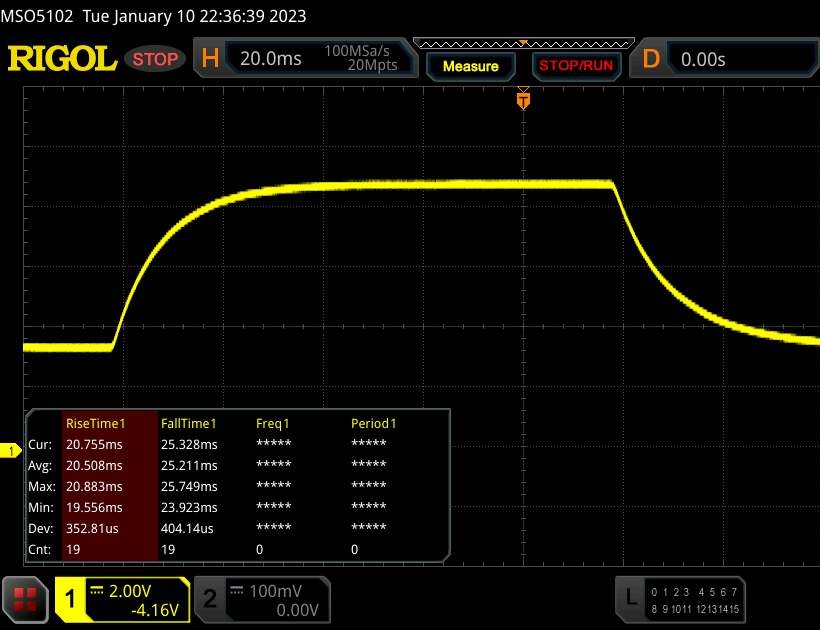Click FallTime1 deviation 404.14us
This screenshot has height=630, width=820.
187,528
